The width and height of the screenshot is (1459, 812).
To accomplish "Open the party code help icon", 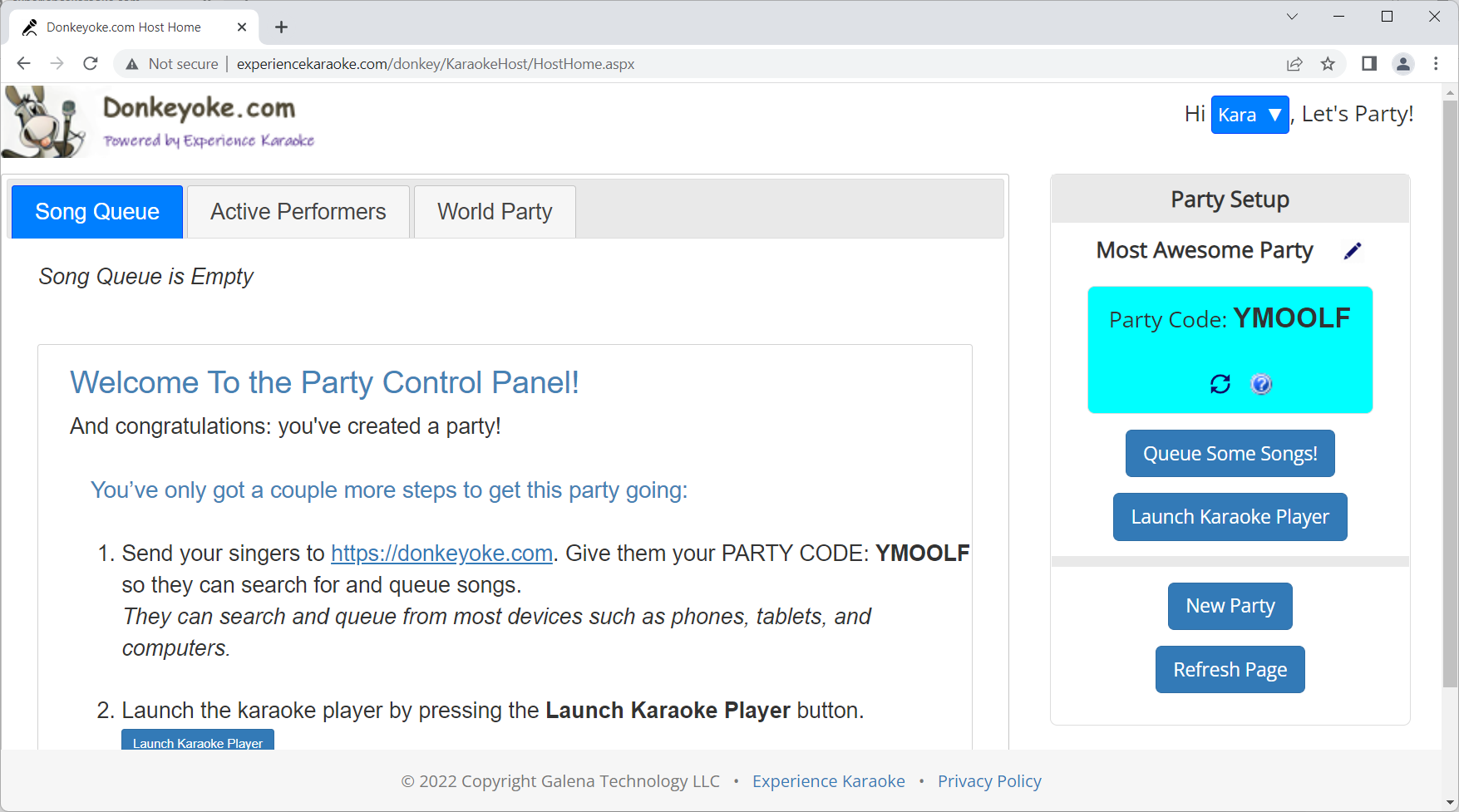I will pyautogui.click(x=1261, y=384).
